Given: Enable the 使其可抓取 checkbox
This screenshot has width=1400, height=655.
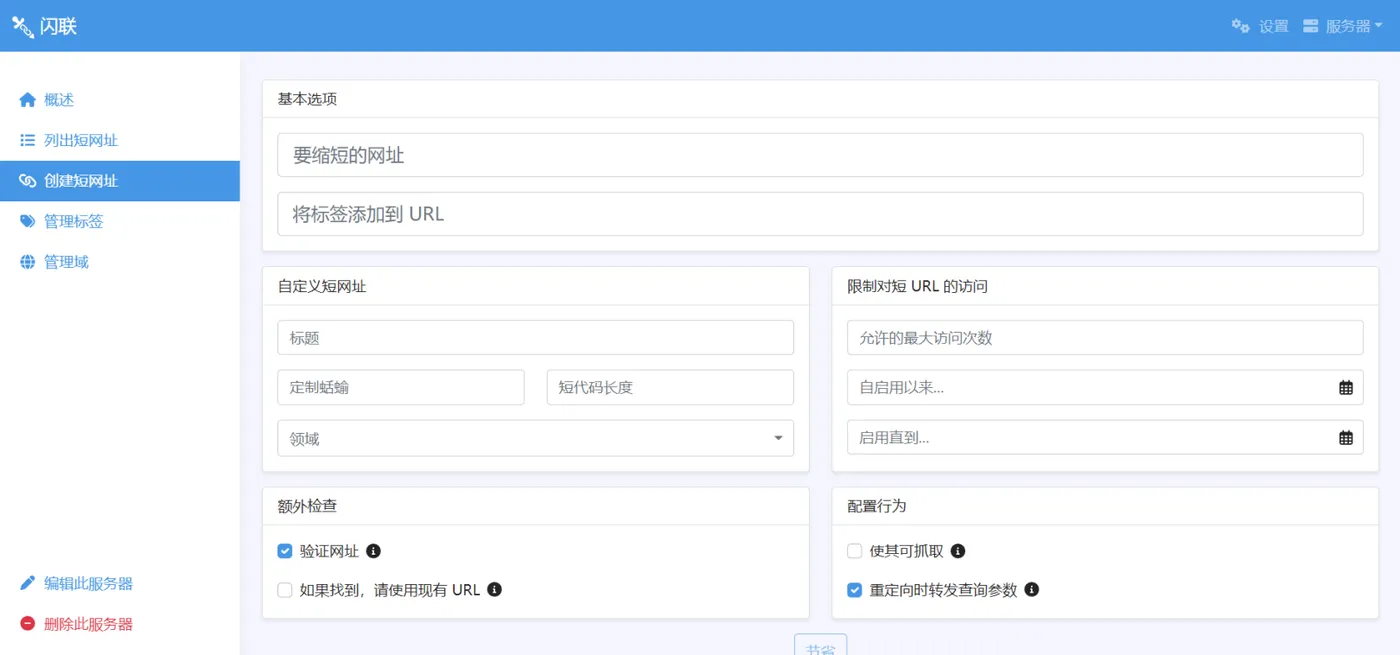Looking at the screenshot, I should pyautogui.click(x=855, y=551).
